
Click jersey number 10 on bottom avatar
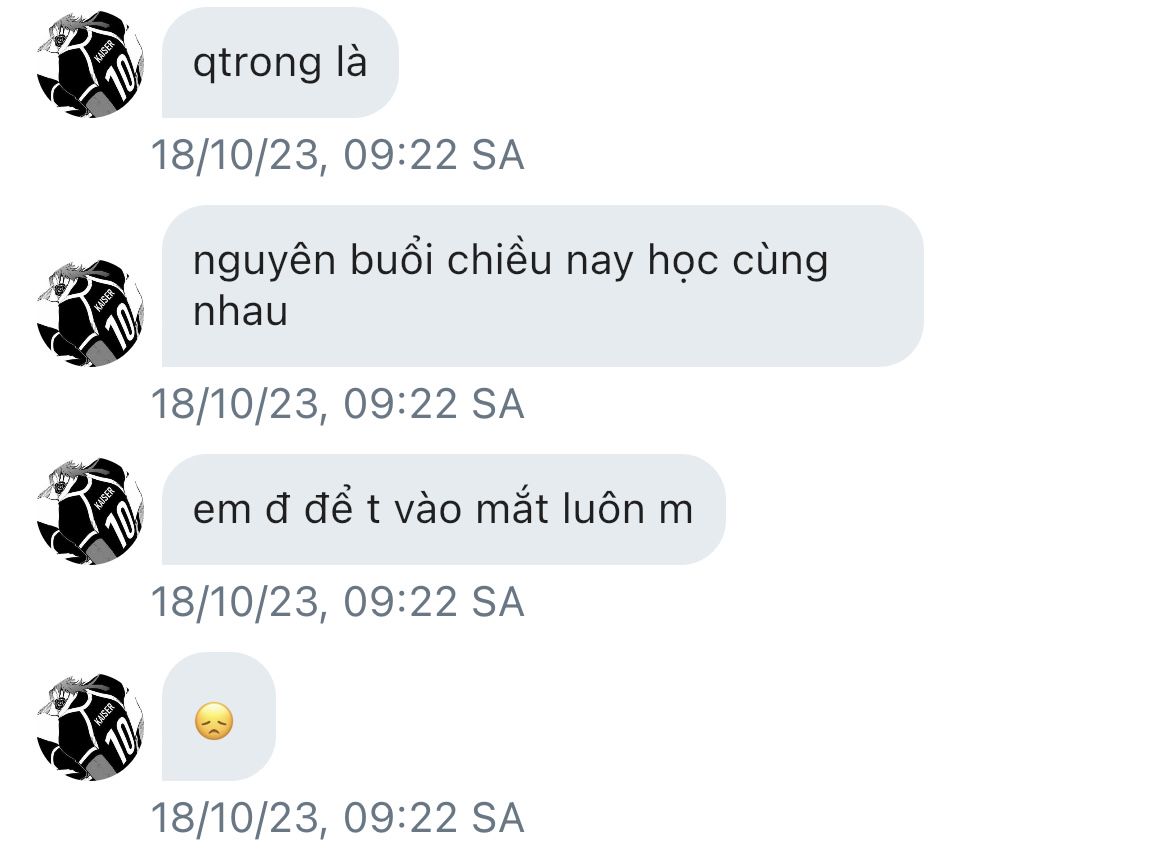[122, 739]
